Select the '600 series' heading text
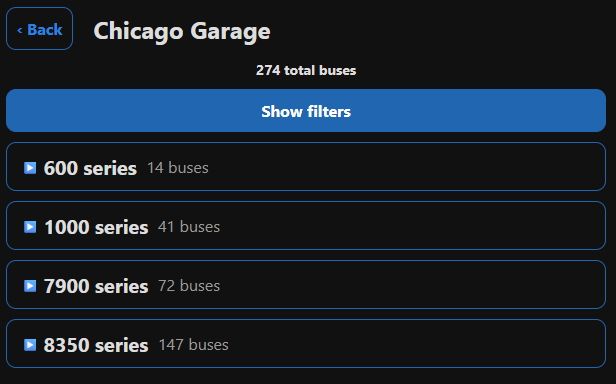The height and width of the screenshot is (384, 616). [90, 168]
